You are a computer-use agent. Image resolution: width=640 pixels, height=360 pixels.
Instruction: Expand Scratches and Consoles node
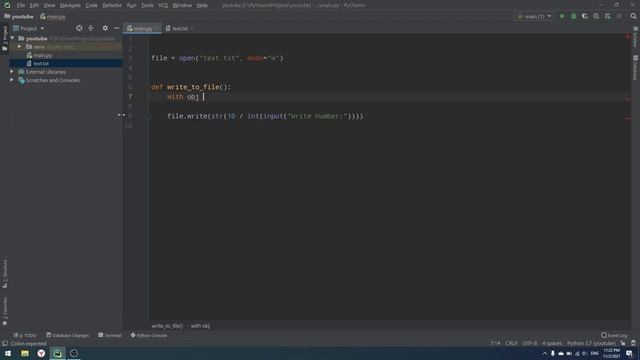pos(12,80)
